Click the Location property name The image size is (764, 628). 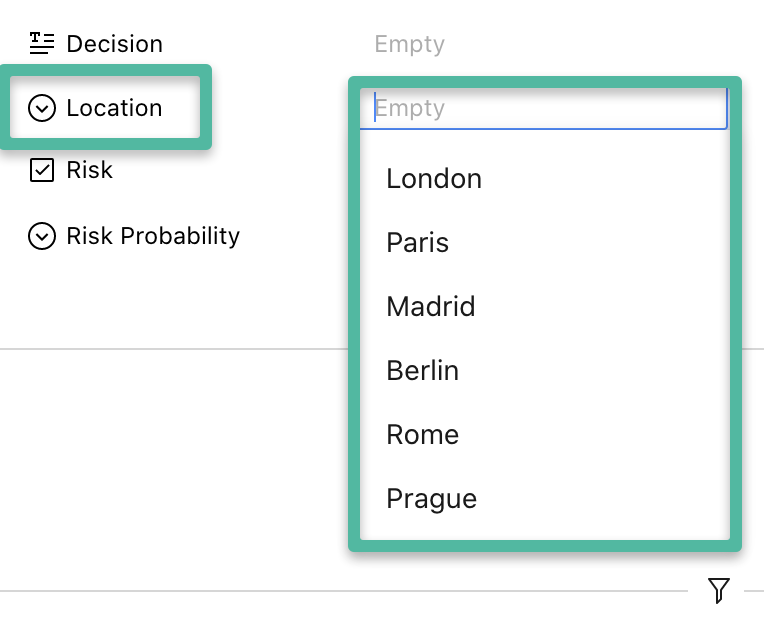[x=114, y=108]
